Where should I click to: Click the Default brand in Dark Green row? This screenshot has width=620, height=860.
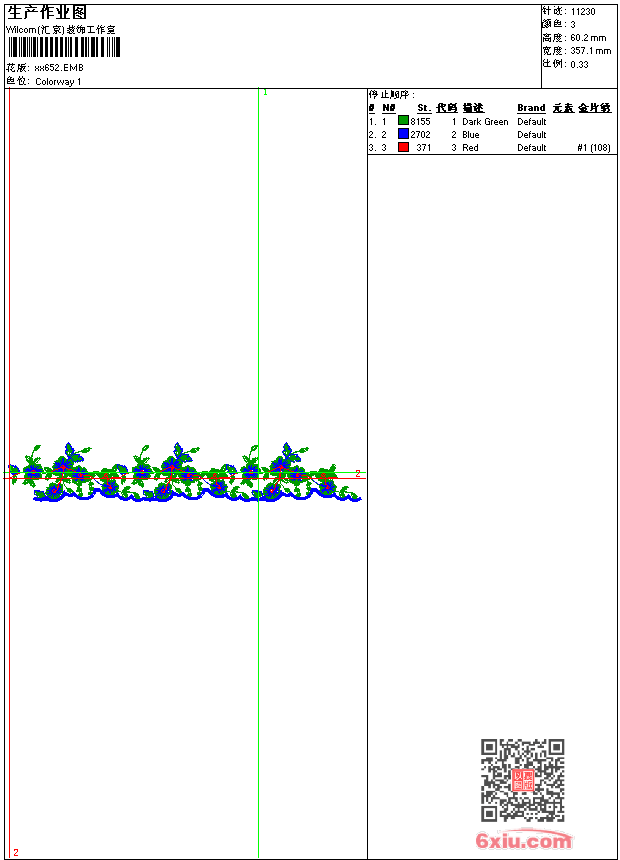(x=532, y=122)
